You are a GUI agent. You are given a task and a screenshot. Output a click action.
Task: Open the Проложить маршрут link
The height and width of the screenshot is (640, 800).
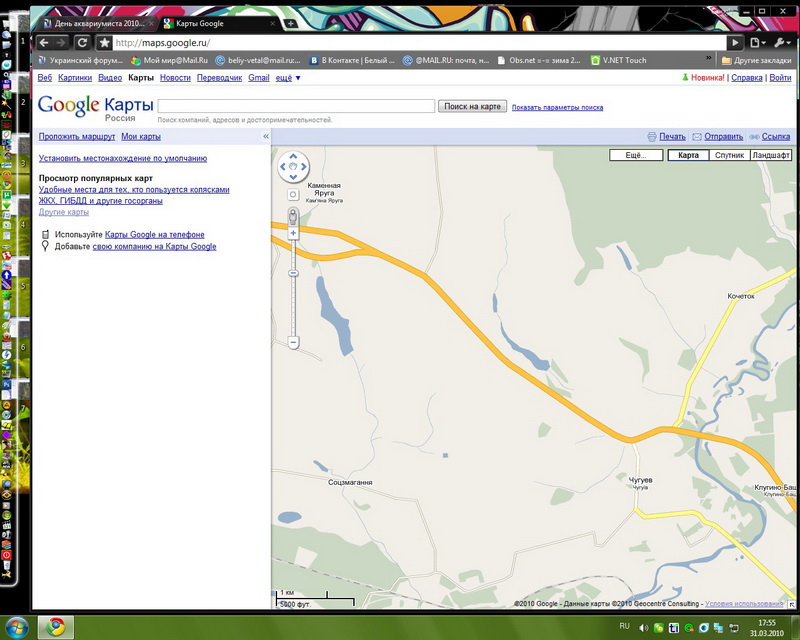click(77, 136)
